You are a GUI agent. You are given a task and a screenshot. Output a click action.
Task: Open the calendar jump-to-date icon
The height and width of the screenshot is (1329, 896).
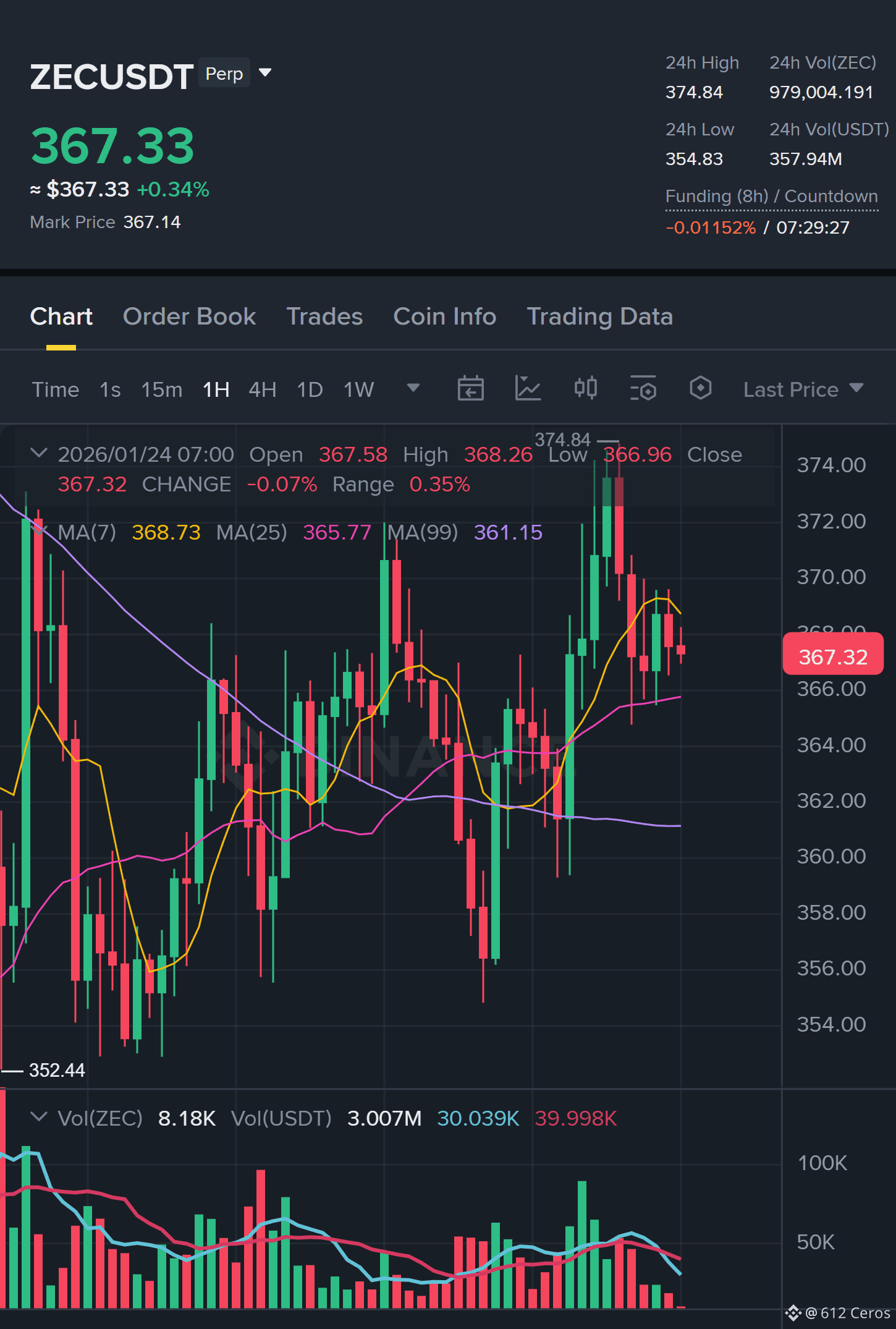tap(470, 389)
